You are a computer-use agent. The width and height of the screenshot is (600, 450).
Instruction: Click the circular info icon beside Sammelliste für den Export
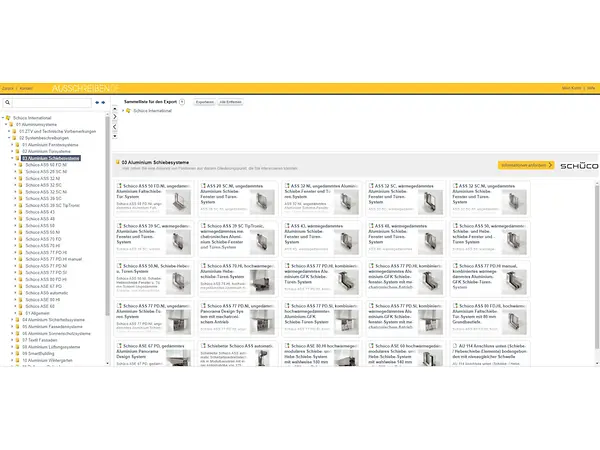(x=183, y=102)
